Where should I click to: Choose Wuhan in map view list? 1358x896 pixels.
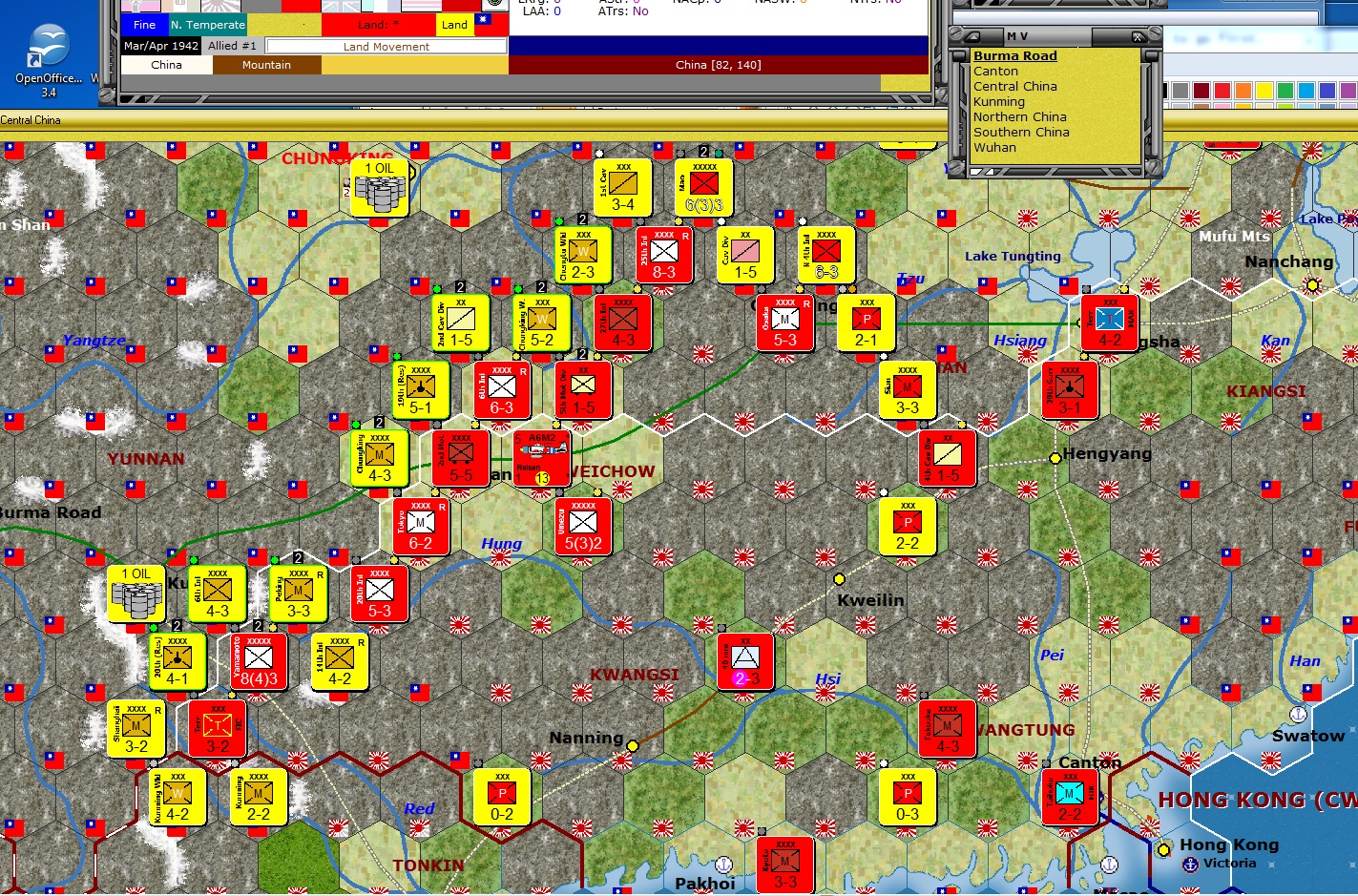(x=994, y=148)
